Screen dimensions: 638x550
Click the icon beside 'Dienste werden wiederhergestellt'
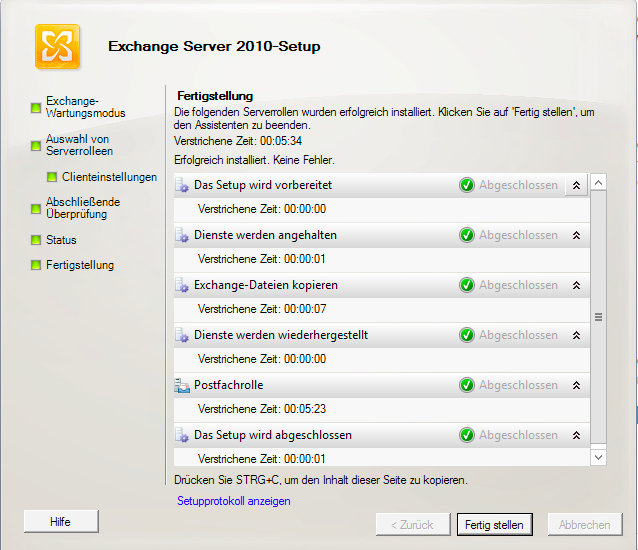tap(182, 335)
